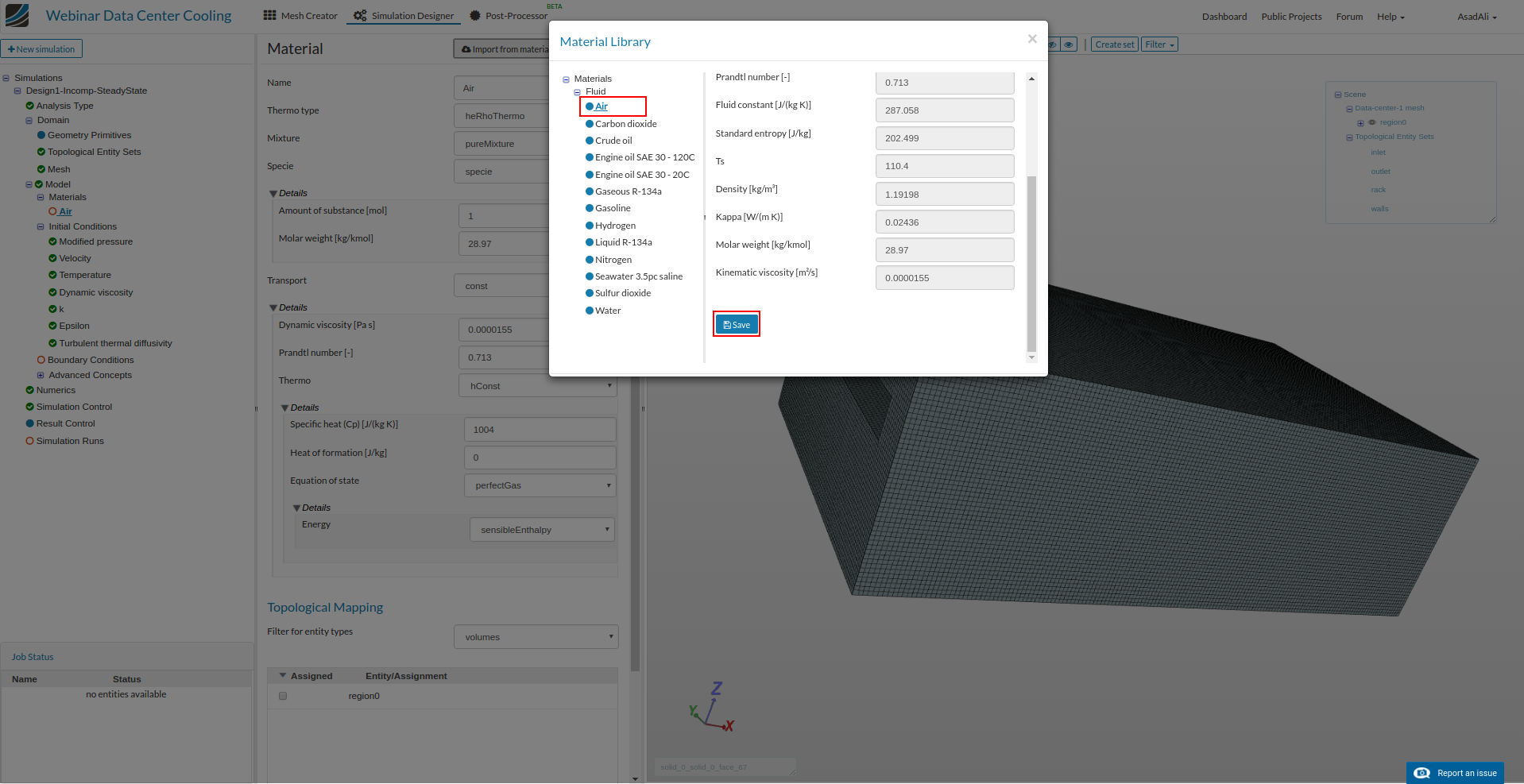Click the green check beside Dynamic viscosity
The width and height of the screenshot is (1524, 784).
click(52, 292)
